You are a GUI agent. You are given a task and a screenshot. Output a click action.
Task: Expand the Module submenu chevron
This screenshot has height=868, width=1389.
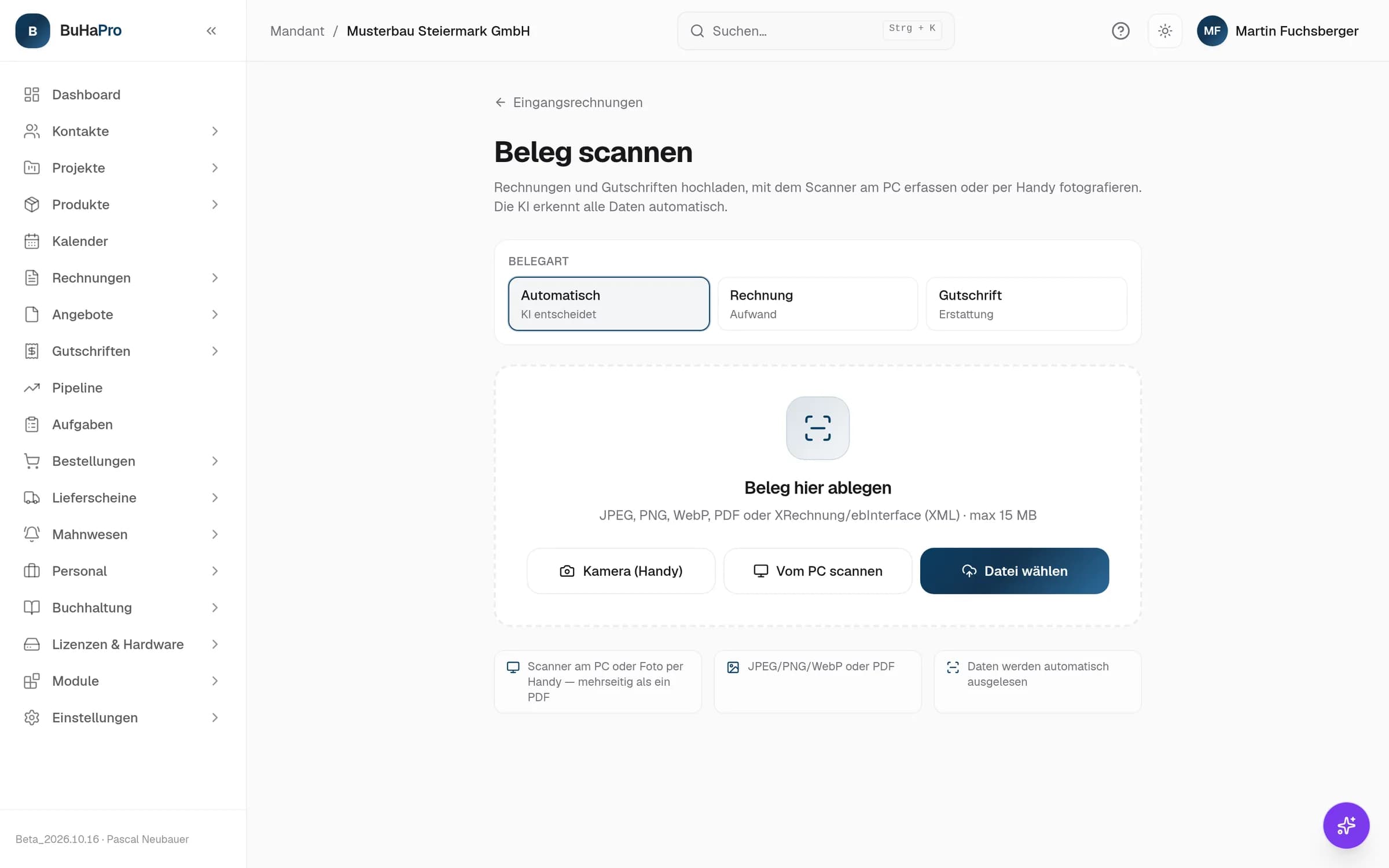click(x=215, y=681)
